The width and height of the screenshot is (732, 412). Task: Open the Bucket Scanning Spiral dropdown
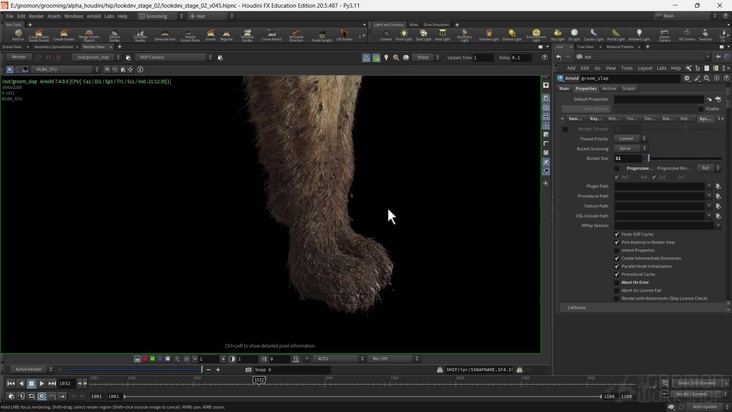[630, 148]
